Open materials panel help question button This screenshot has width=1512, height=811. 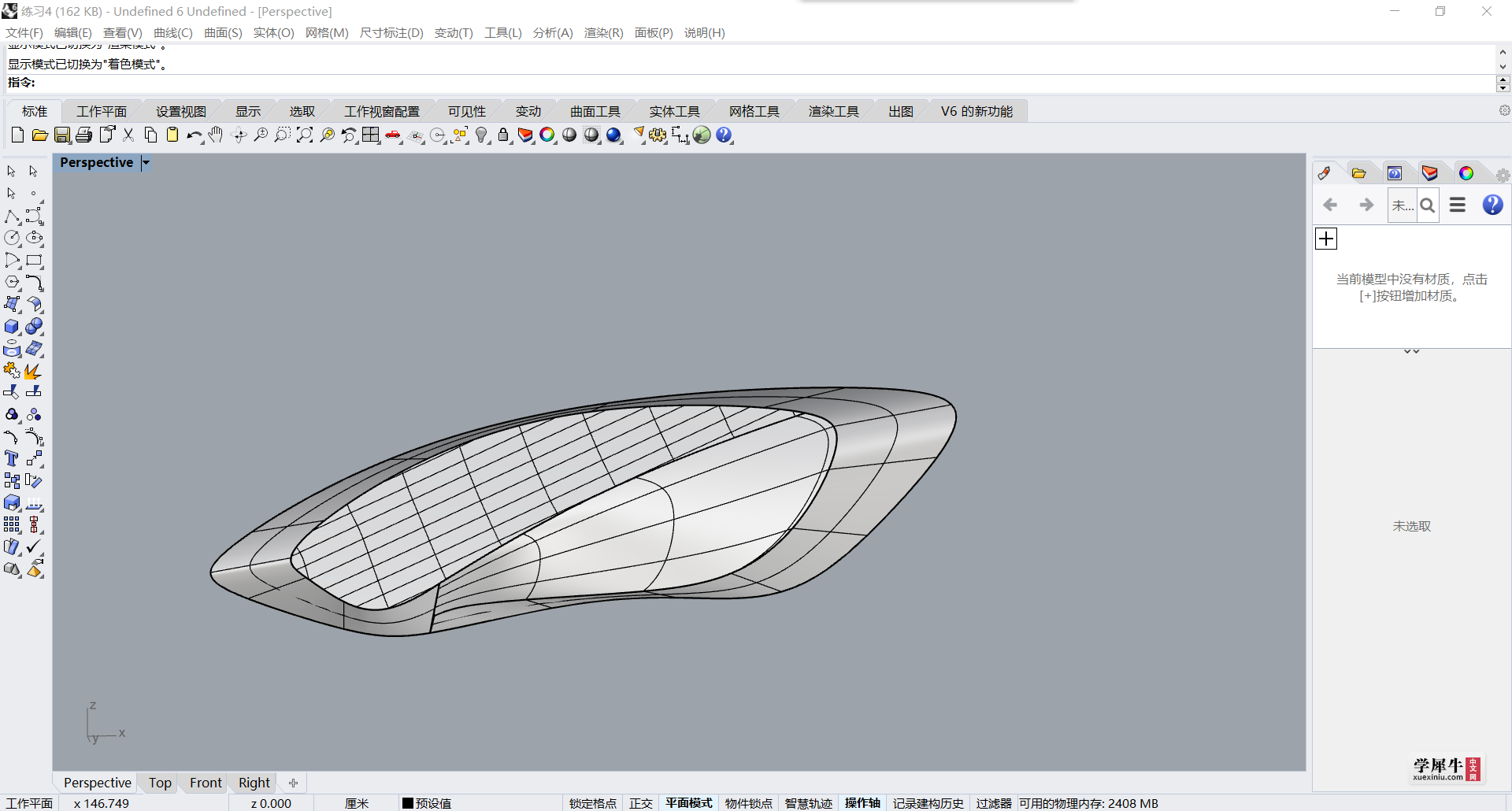tap(1492, 206)
